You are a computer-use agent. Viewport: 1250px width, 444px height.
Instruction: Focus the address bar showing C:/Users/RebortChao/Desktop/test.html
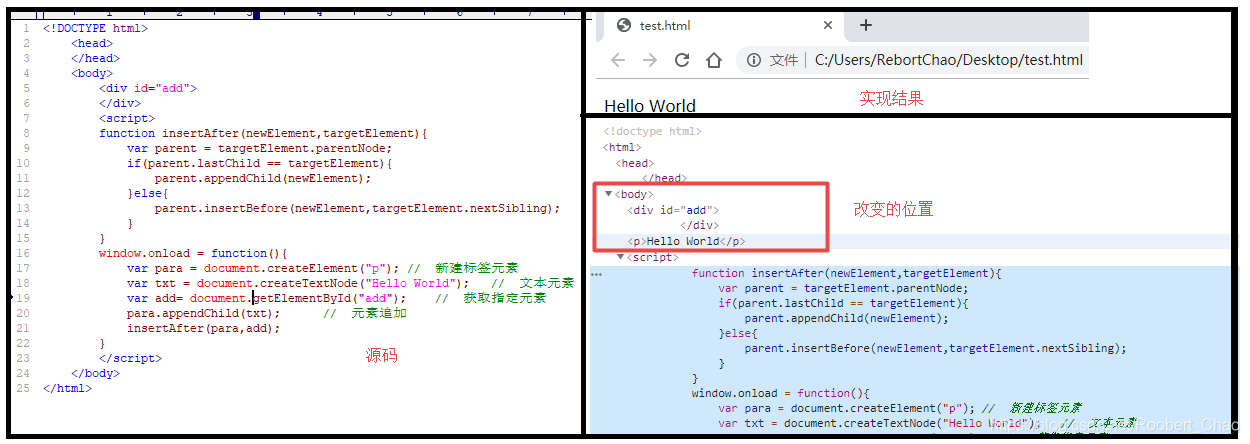coord(949,60)
